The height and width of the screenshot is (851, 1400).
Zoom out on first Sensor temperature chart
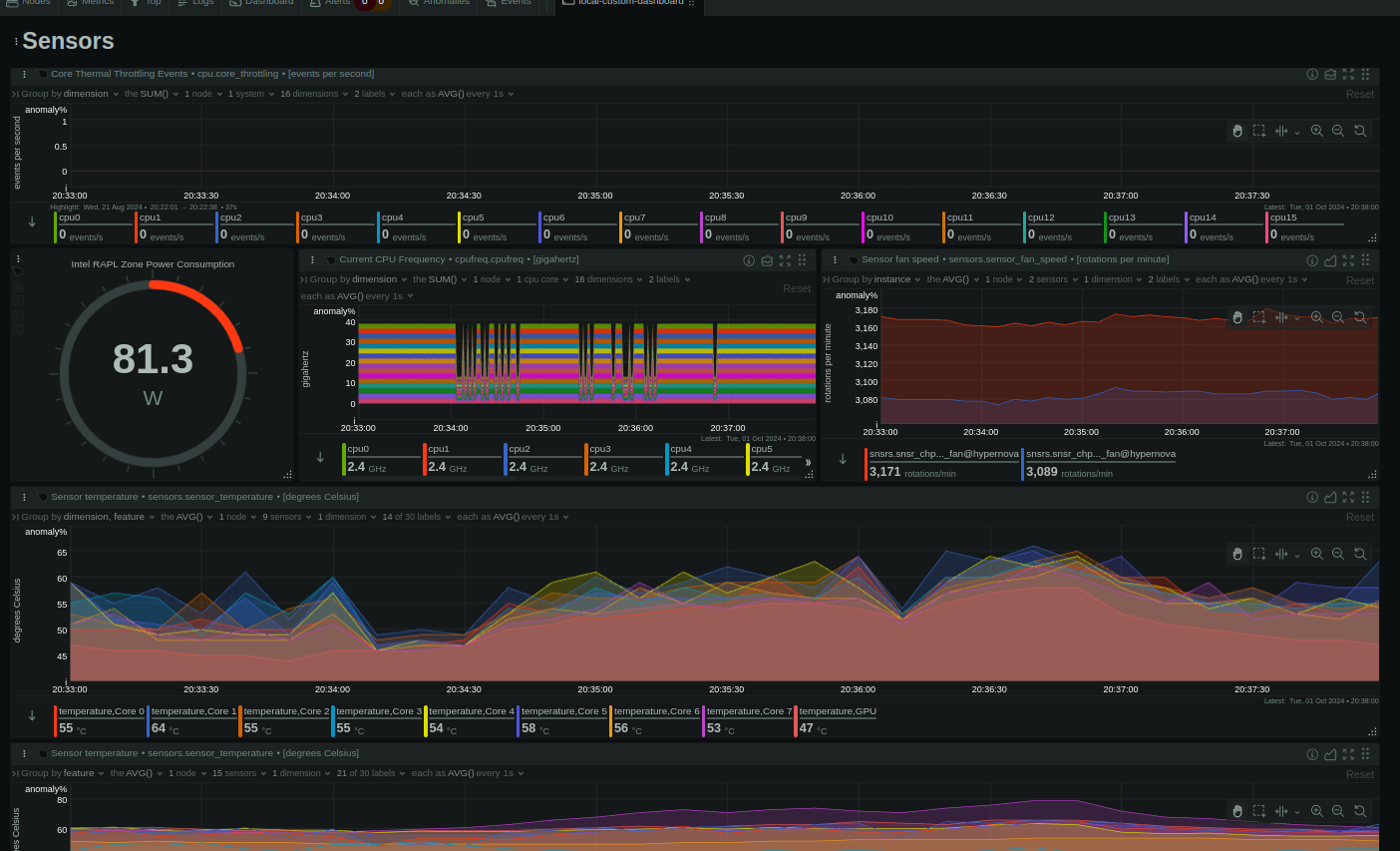tap(1338, 554)
